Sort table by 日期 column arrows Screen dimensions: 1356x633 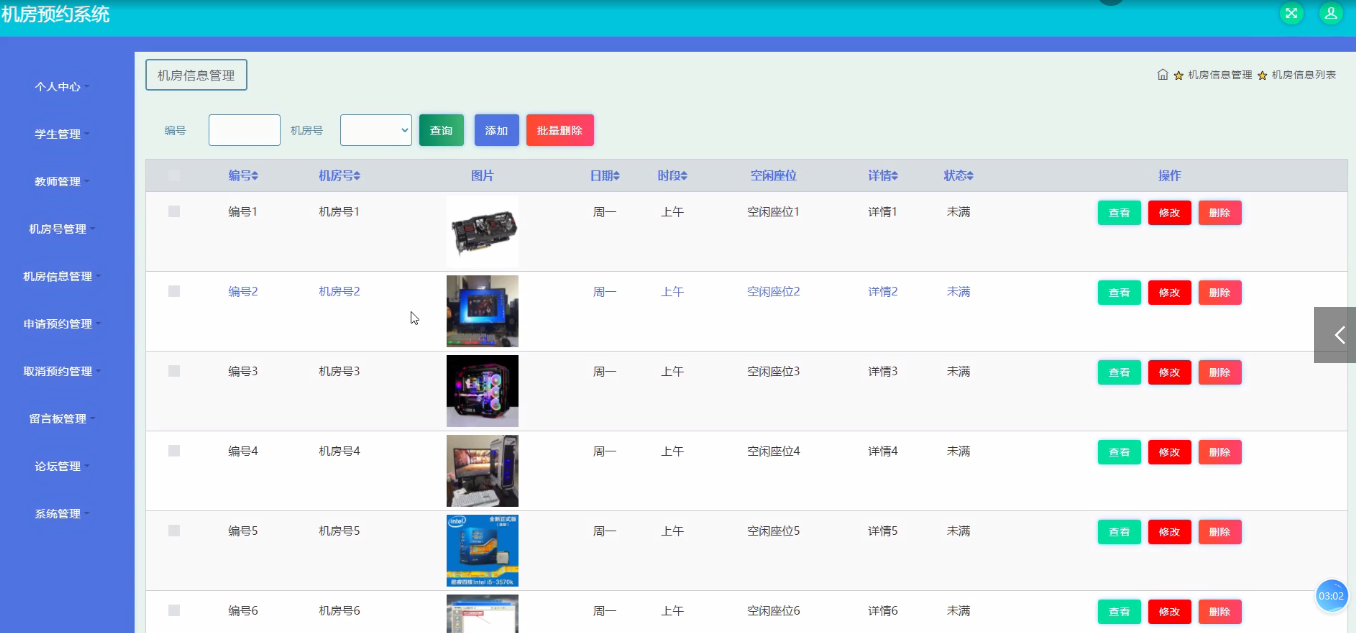(x=616, y=176)
